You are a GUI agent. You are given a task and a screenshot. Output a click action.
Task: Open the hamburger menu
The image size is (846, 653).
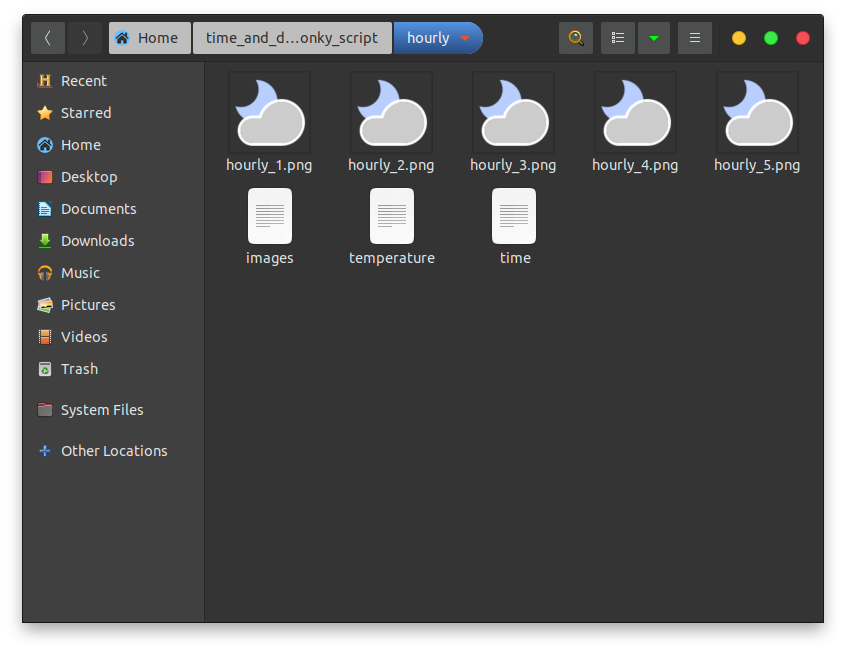695,38
